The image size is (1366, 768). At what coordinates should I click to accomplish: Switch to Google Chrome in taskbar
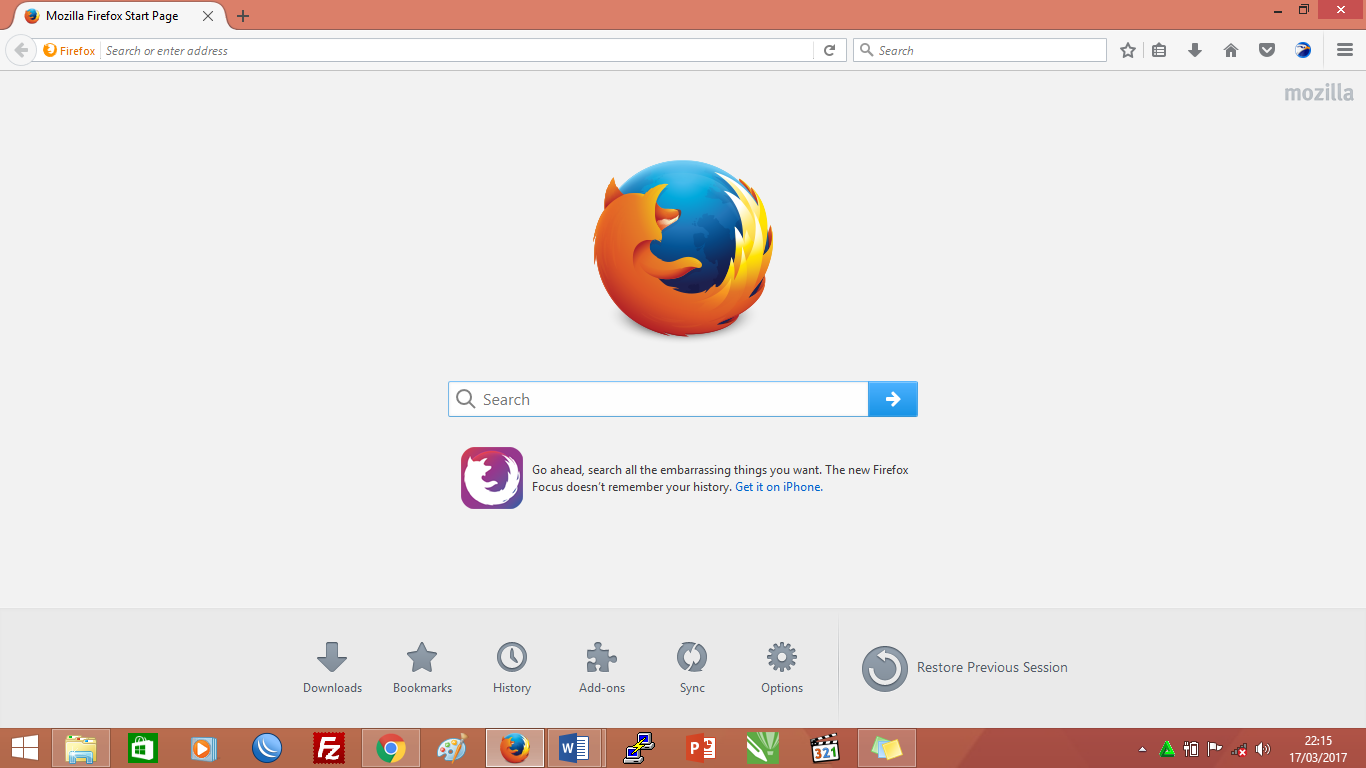click(391, 748)
